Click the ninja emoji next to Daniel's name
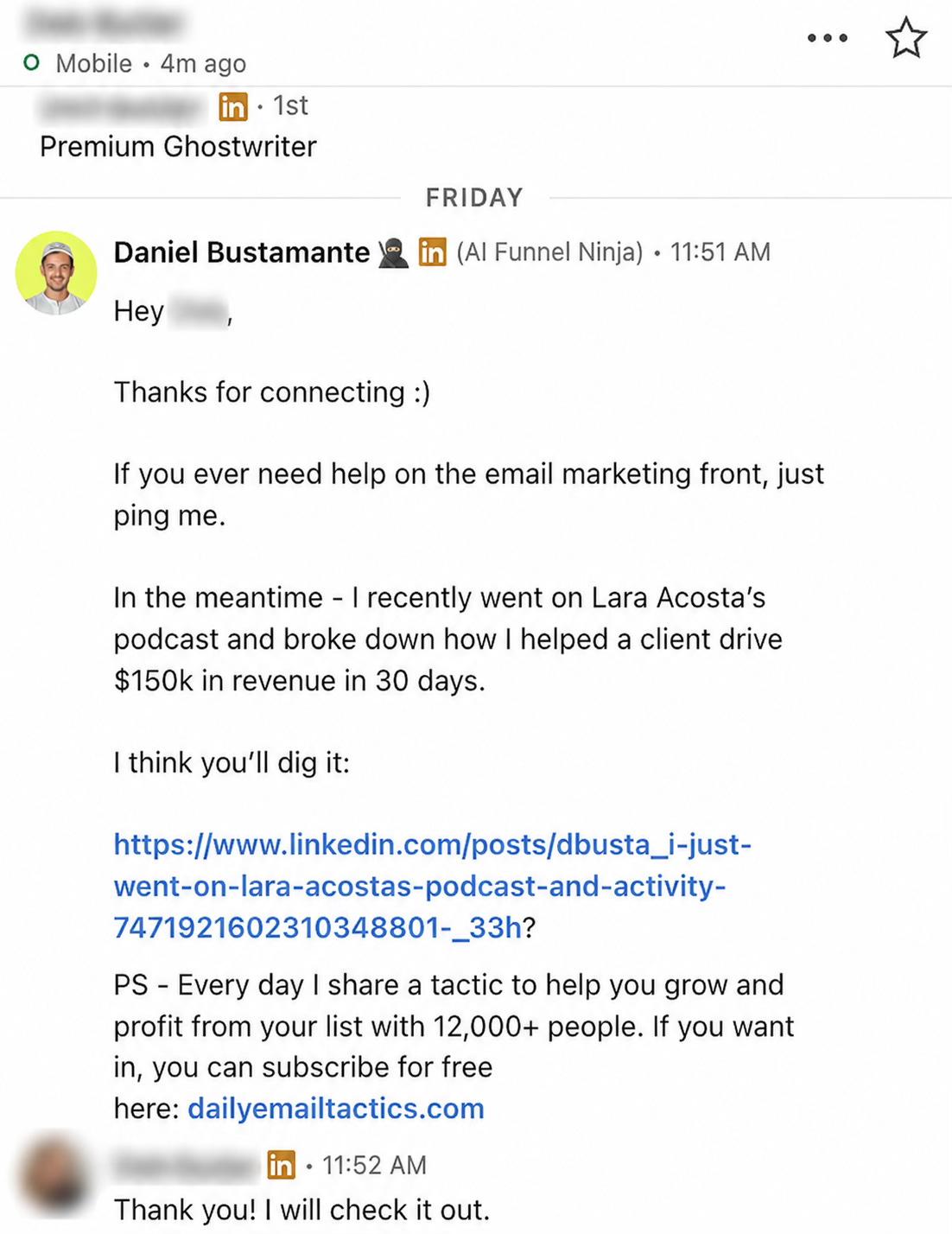Viewport: 952px width, 1234px height. point(393,252)
